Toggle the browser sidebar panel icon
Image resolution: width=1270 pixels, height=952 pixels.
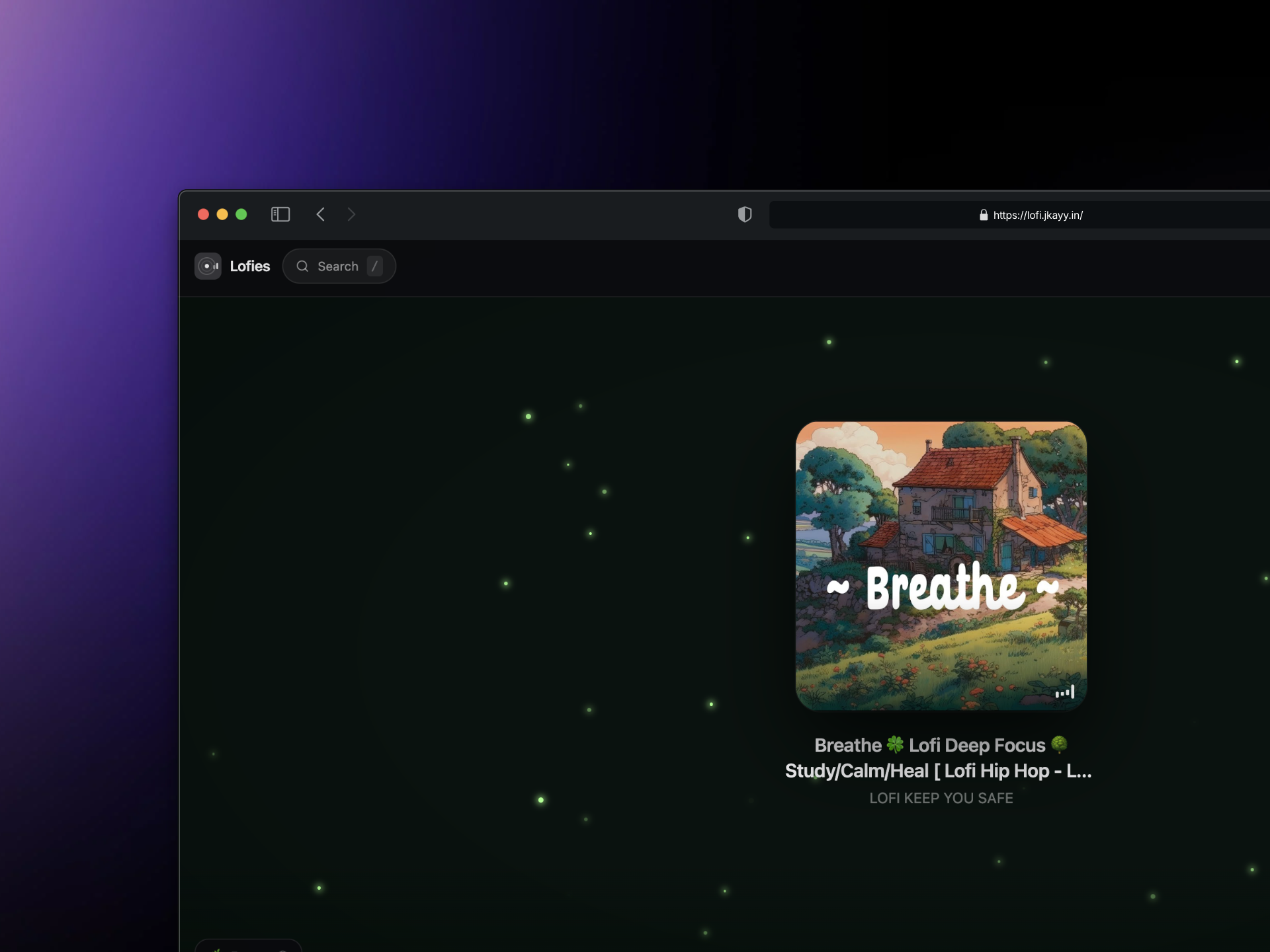click(280, 214)
